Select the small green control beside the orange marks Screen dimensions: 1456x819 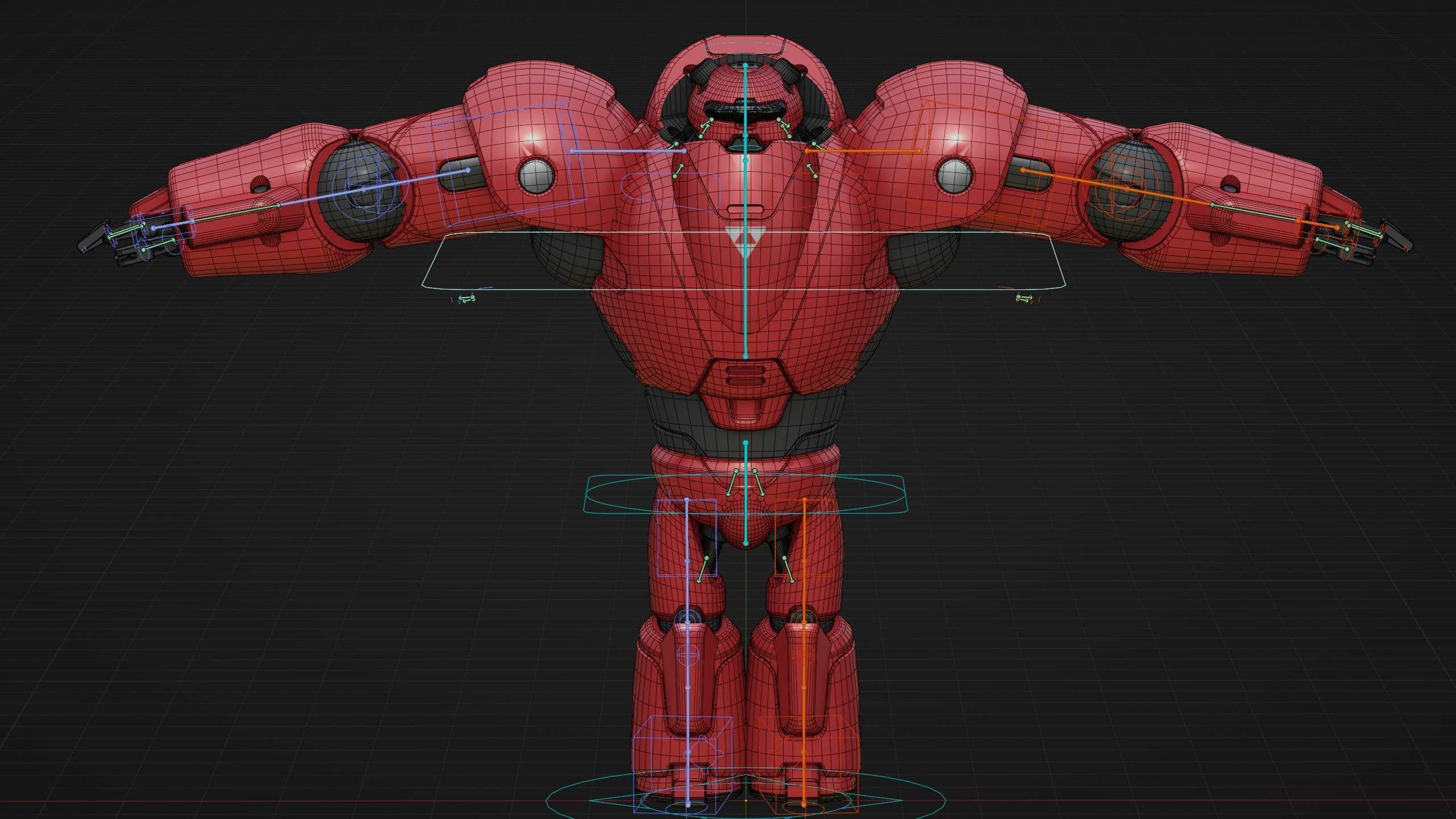click(x=1024, y=298)
